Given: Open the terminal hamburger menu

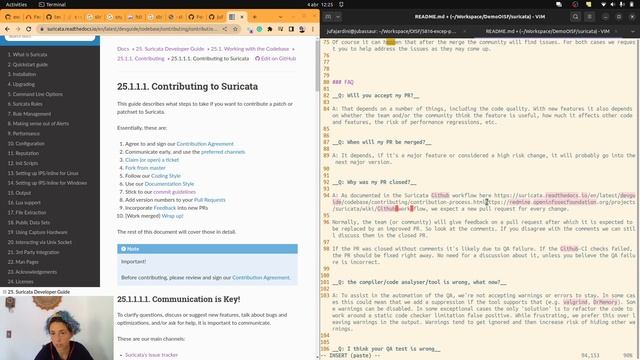Looking at the screenshot, I should (589, 17).
